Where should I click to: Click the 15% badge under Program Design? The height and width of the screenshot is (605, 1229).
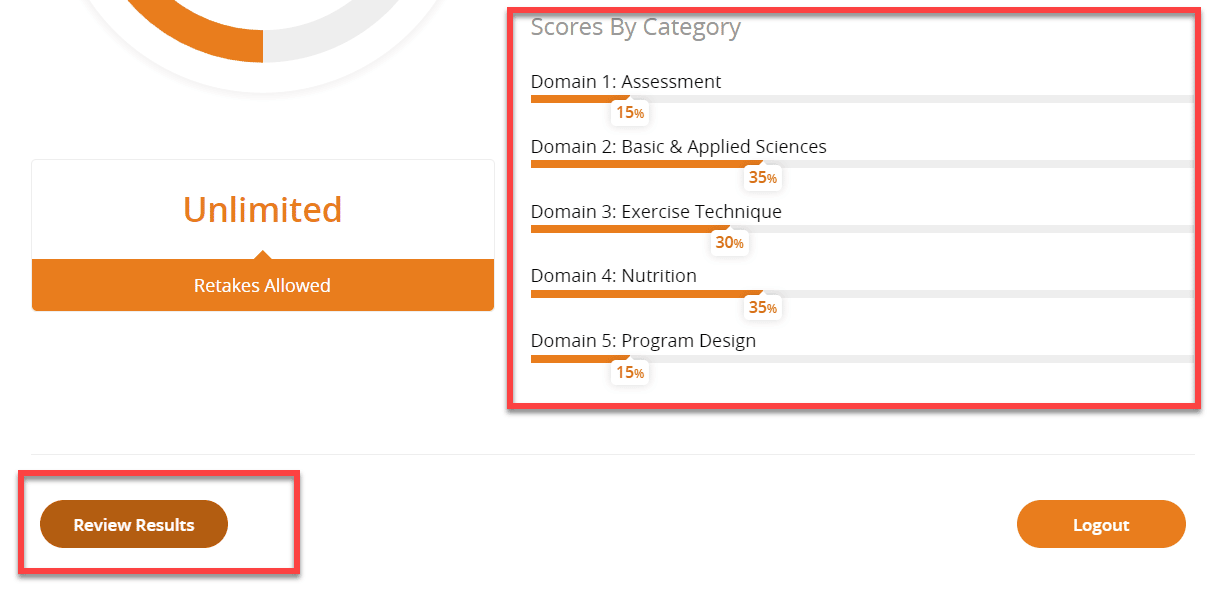[629, 373]
